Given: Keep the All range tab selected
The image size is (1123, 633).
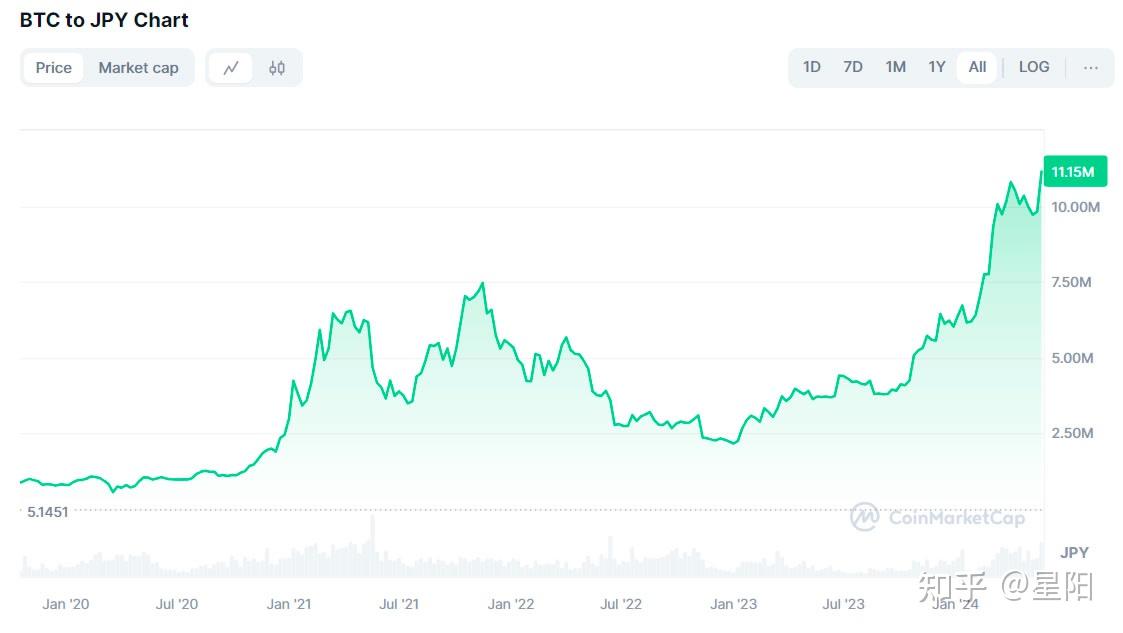Looking at the screenshot, I should (x=976, y=66).
